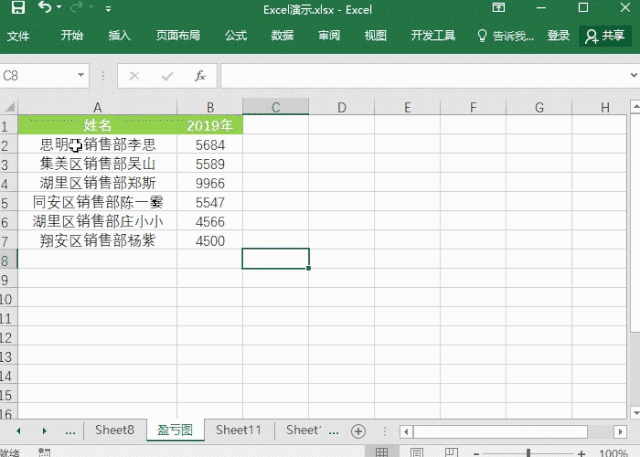Select column C header
640x457 pixels.
[x=276, y=107]
